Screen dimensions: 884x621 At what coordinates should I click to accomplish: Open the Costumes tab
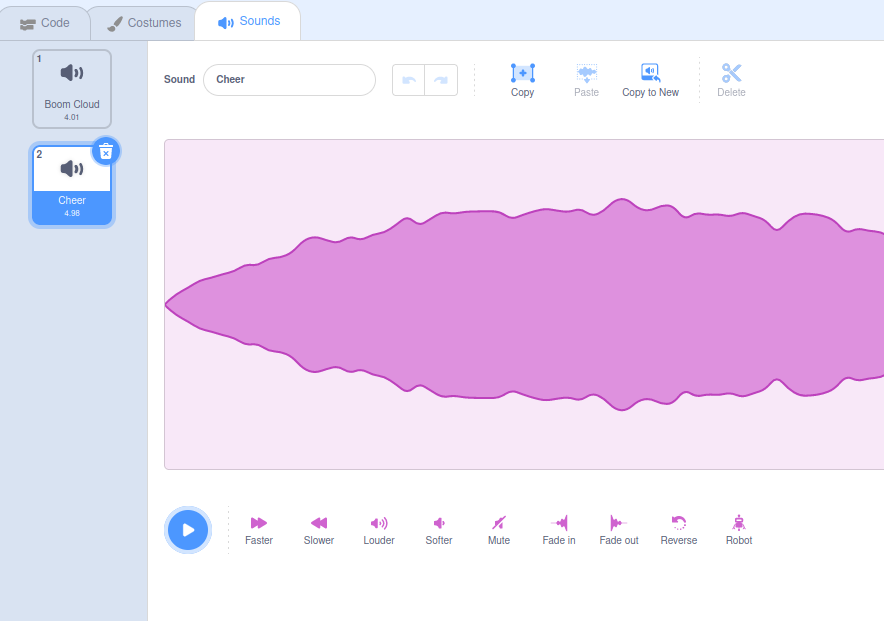tap(144, 22)
